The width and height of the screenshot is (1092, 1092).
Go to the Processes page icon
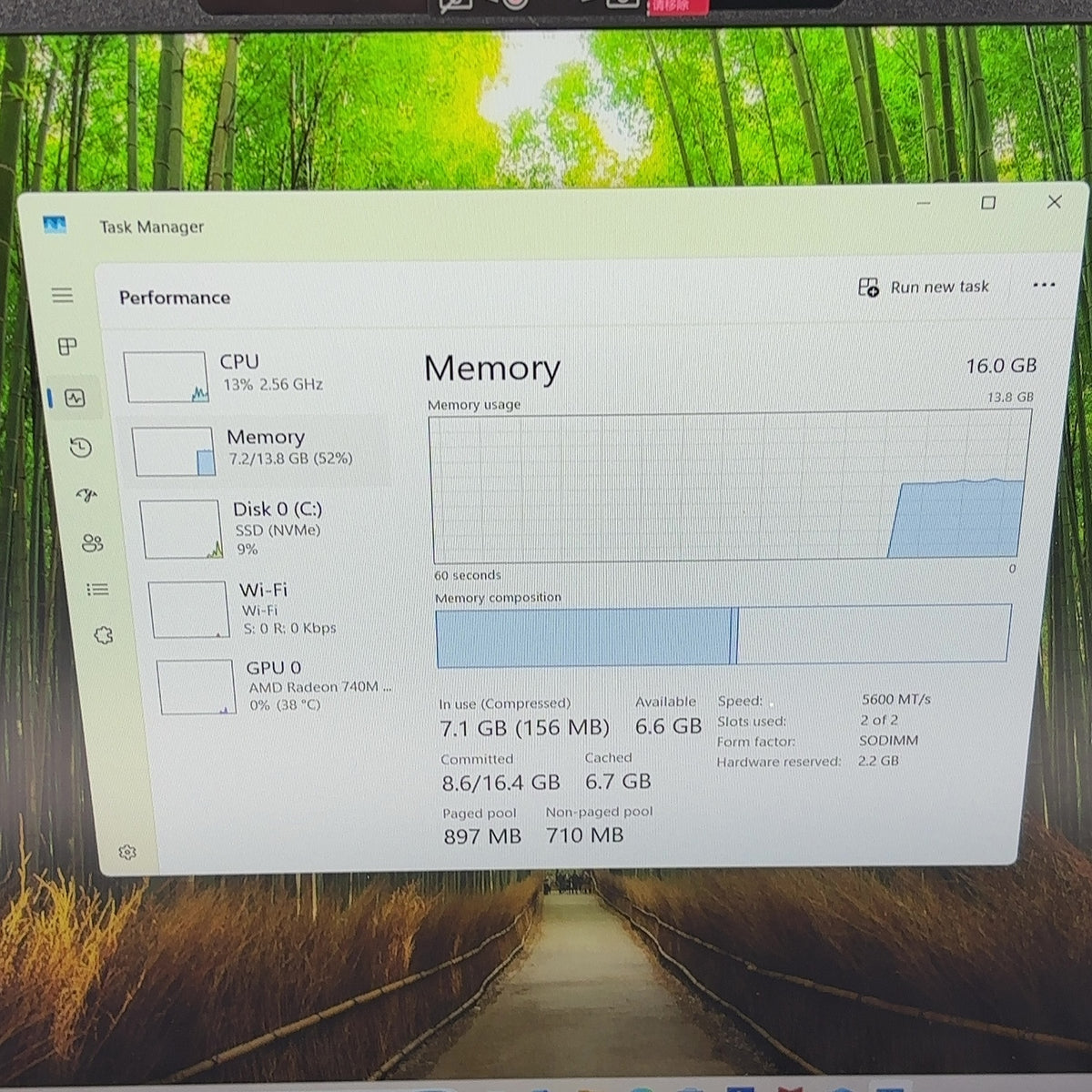click(67, 347)
